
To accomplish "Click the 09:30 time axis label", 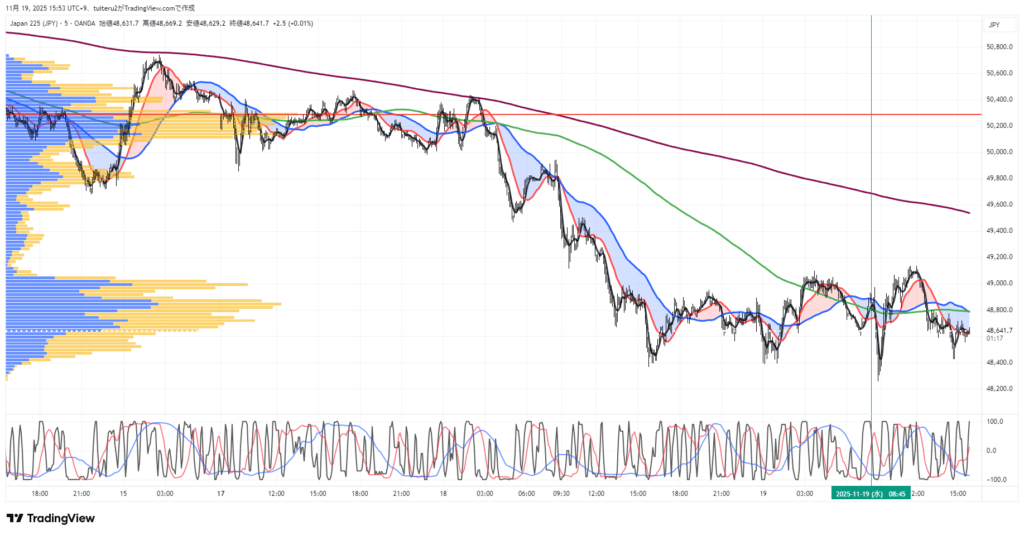I will [563, 493].
